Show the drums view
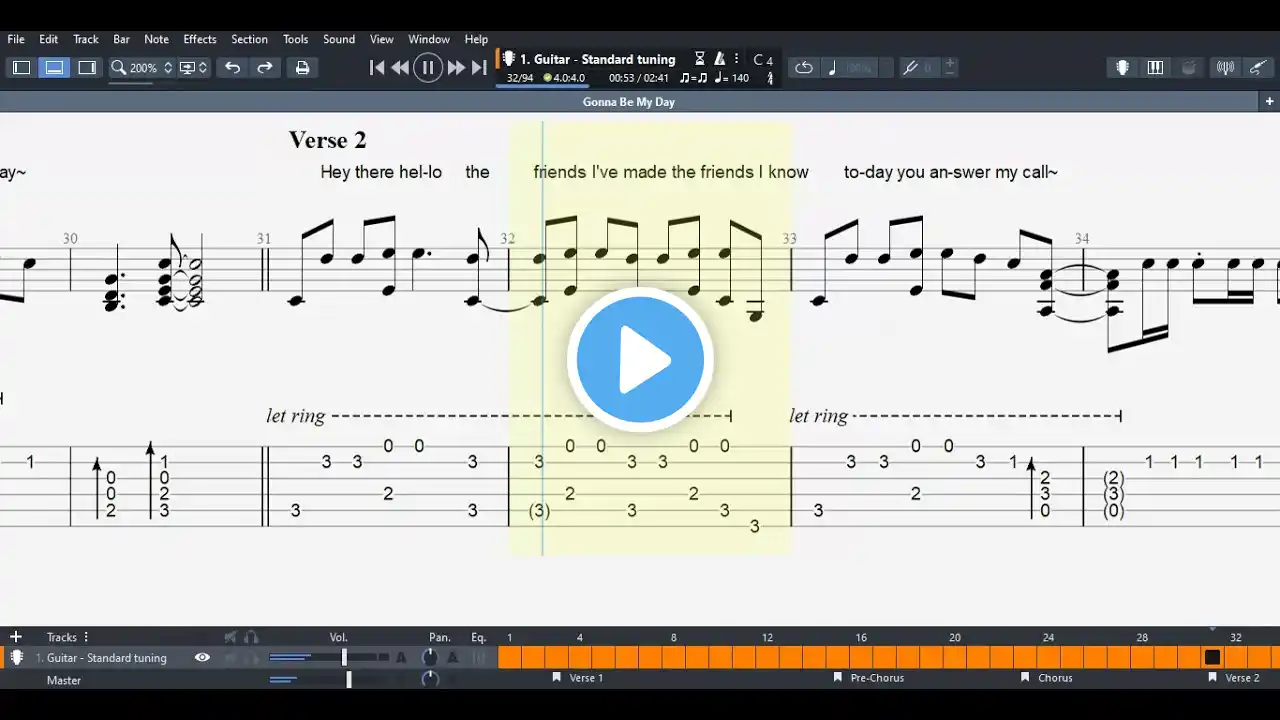 pyautogui.click(x=1189, y=68)
